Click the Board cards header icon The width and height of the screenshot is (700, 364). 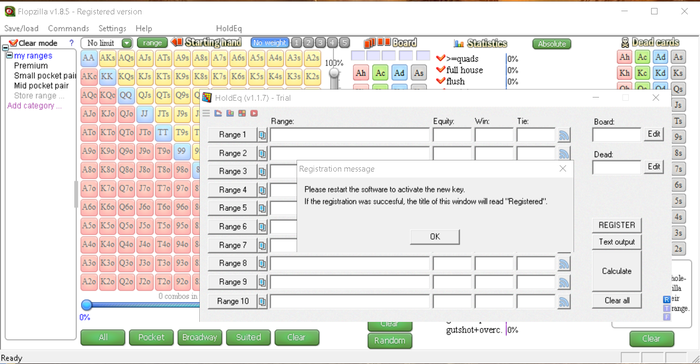377,43
